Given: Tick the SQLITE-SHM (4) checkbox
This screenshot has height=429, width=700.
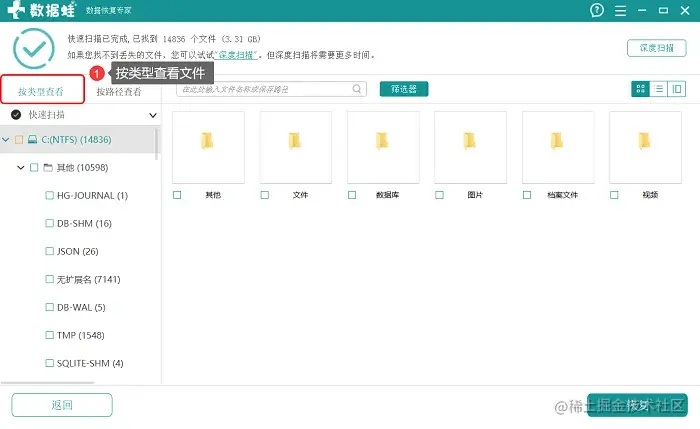Looking at the screenshot, I should (50, 363).
